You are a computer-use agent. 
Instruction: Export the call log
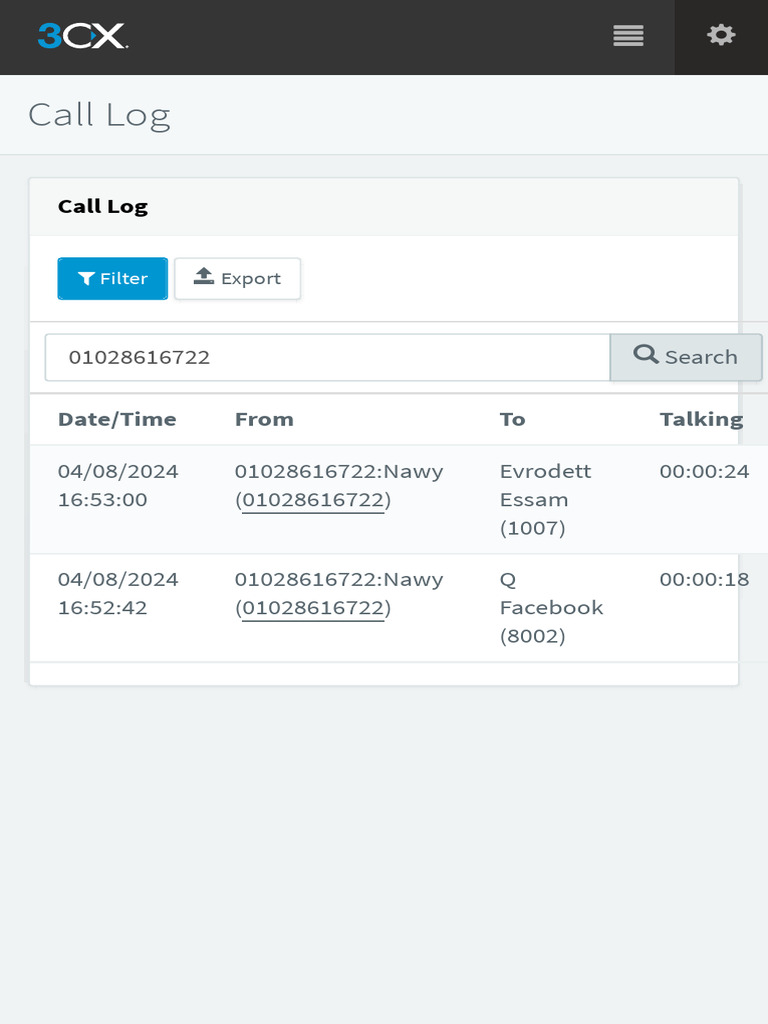pyautogui.click(x=237, y=279)
